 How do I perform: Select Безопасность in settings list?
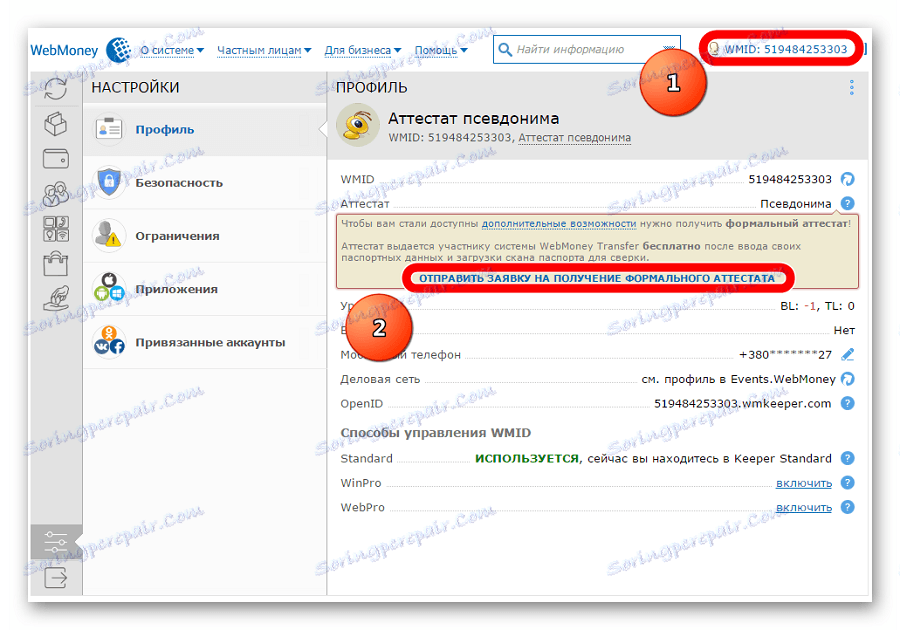(x=205, y=182)
